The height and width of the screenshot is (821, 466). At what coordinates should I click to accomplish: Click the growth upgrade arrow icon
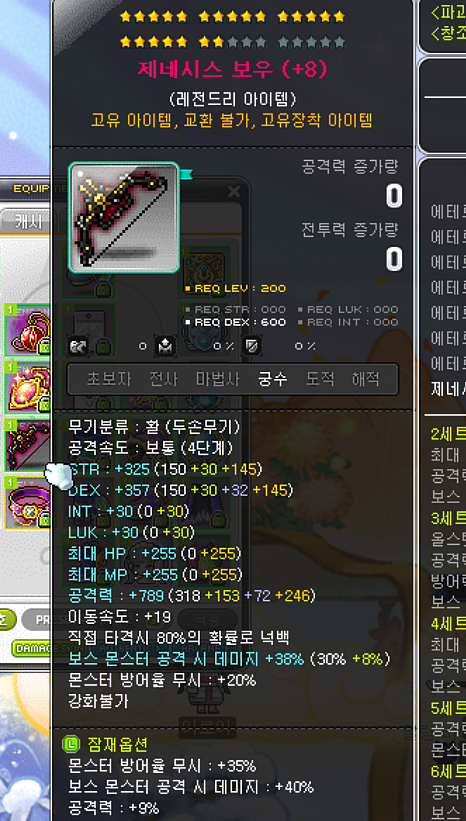[x=165, y=346]
